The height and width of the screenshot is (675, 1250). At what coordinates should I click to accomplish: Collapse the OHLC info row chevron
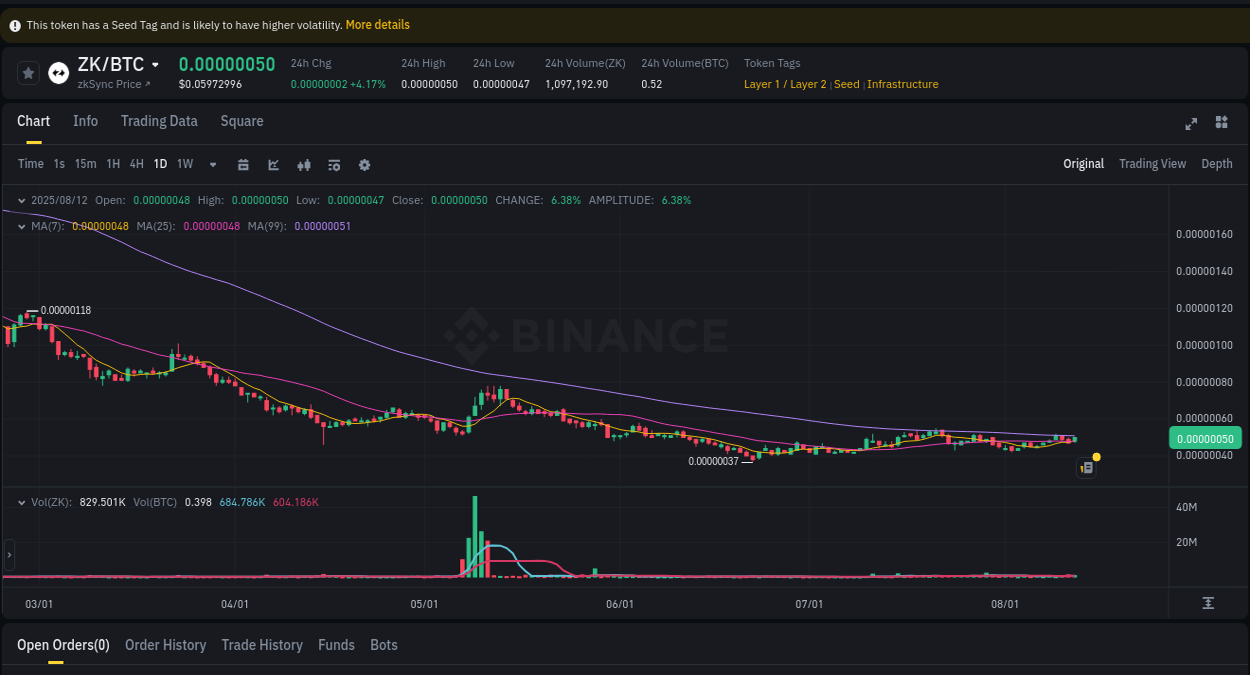pyautogui.click(x=20, y=200)
